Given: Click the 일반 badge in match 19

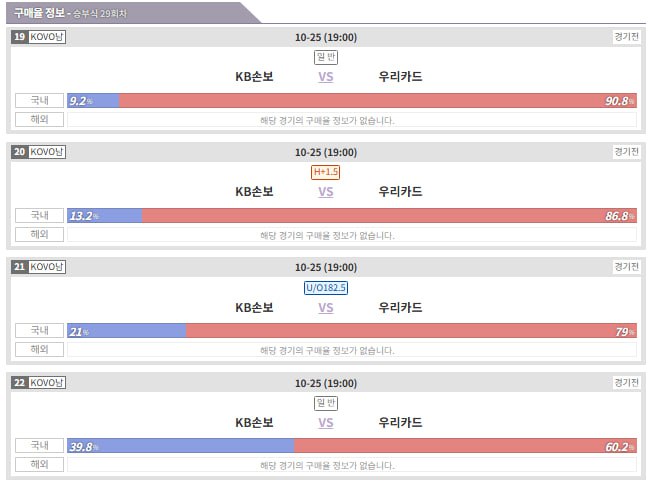Looking at the screenshot, I should [326, 57].
